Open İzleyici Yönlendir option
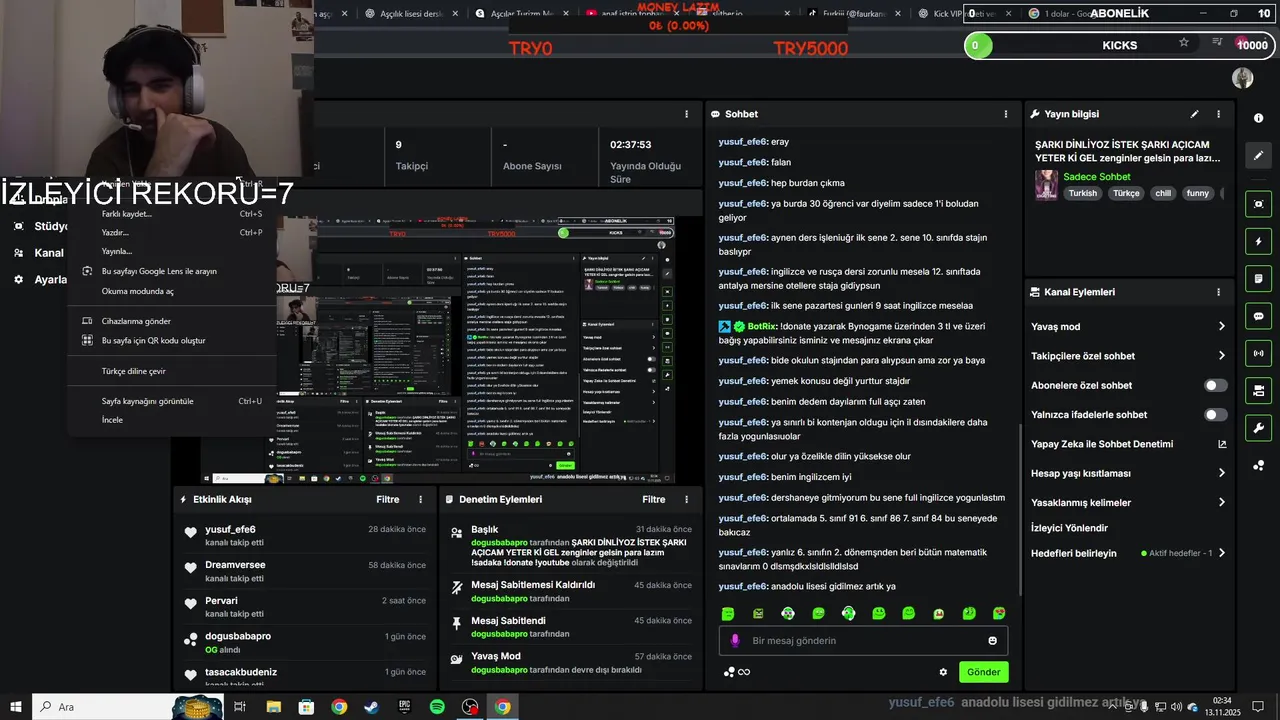Viewport: 1280px width, 720px height. 1069,528
